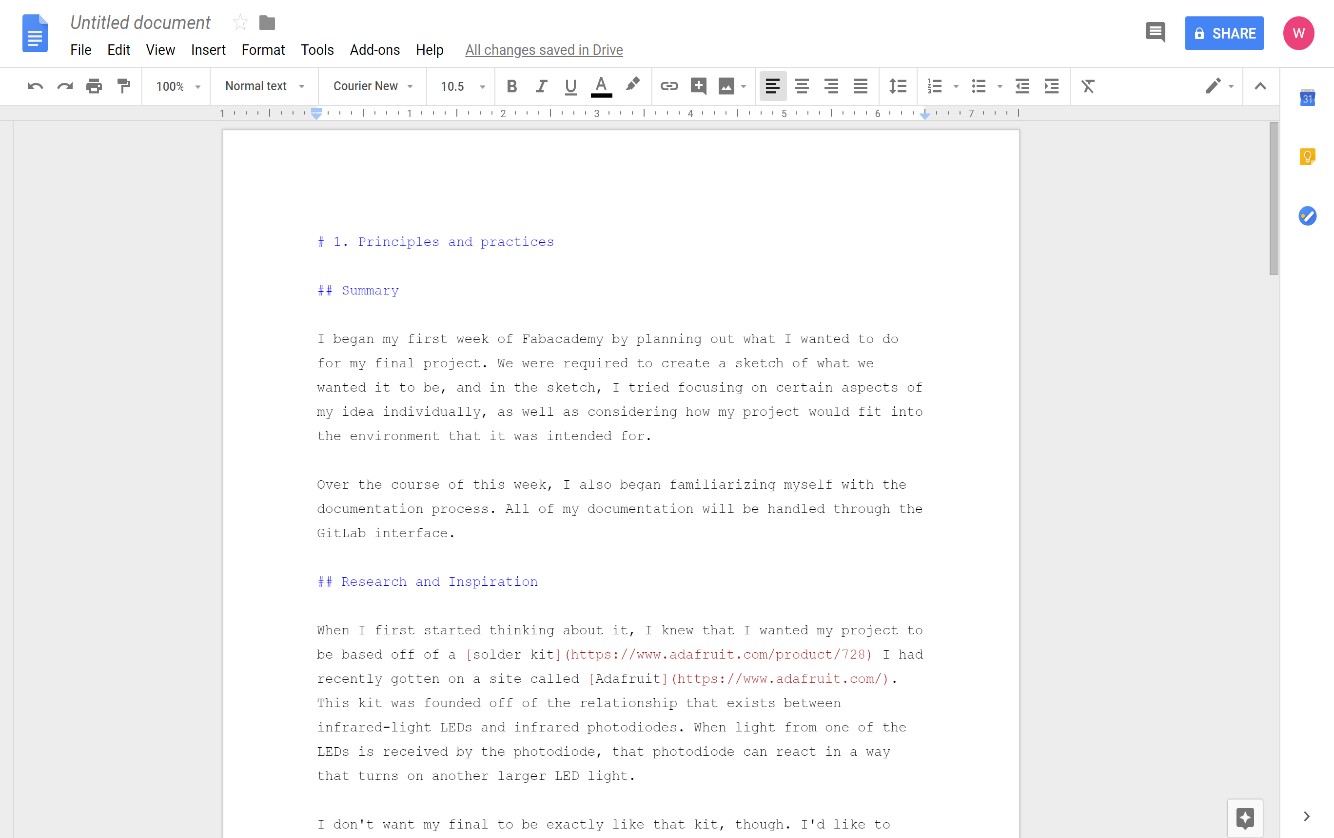Open Google Calendar side panel
The height and width of the screenshot is (838, 1334).
[1307, 97]
